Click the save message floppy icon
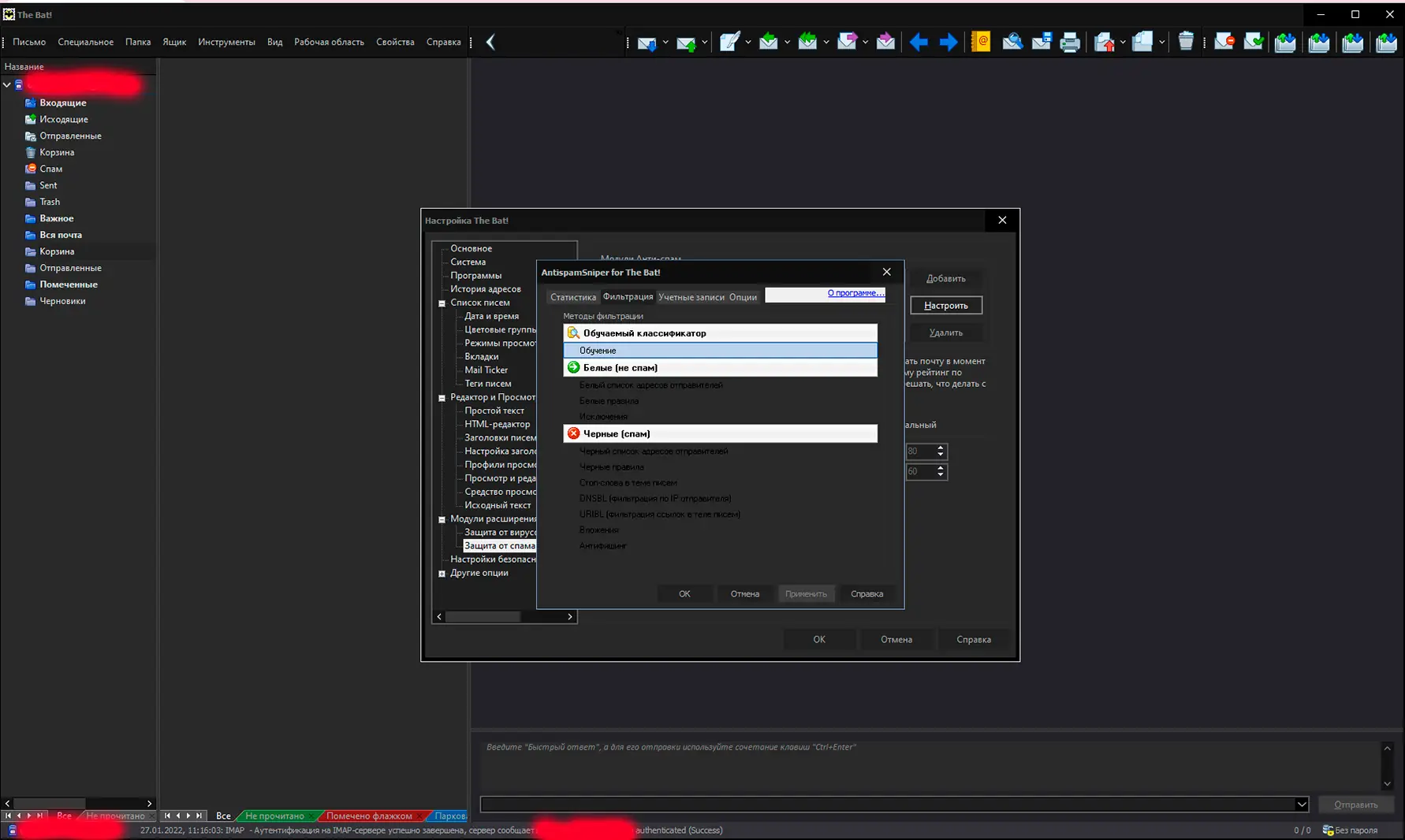The image size is (1405, 840). click(x=1042, y=42)
